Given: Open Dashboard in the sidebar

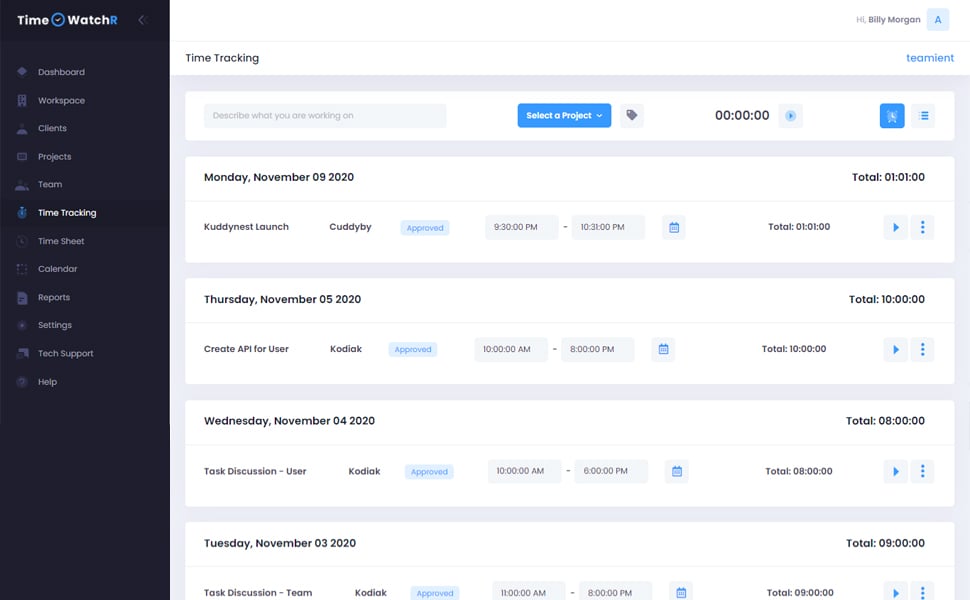Looking at the screenshot, I should point(61,72).
